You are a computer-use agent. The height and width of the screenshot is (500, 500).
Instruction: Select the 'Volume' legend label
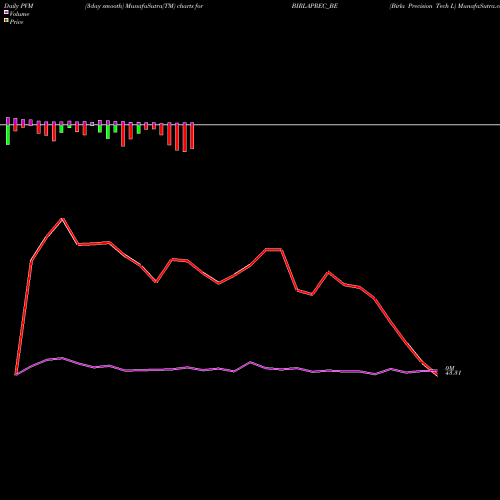(x=19, y=14)
